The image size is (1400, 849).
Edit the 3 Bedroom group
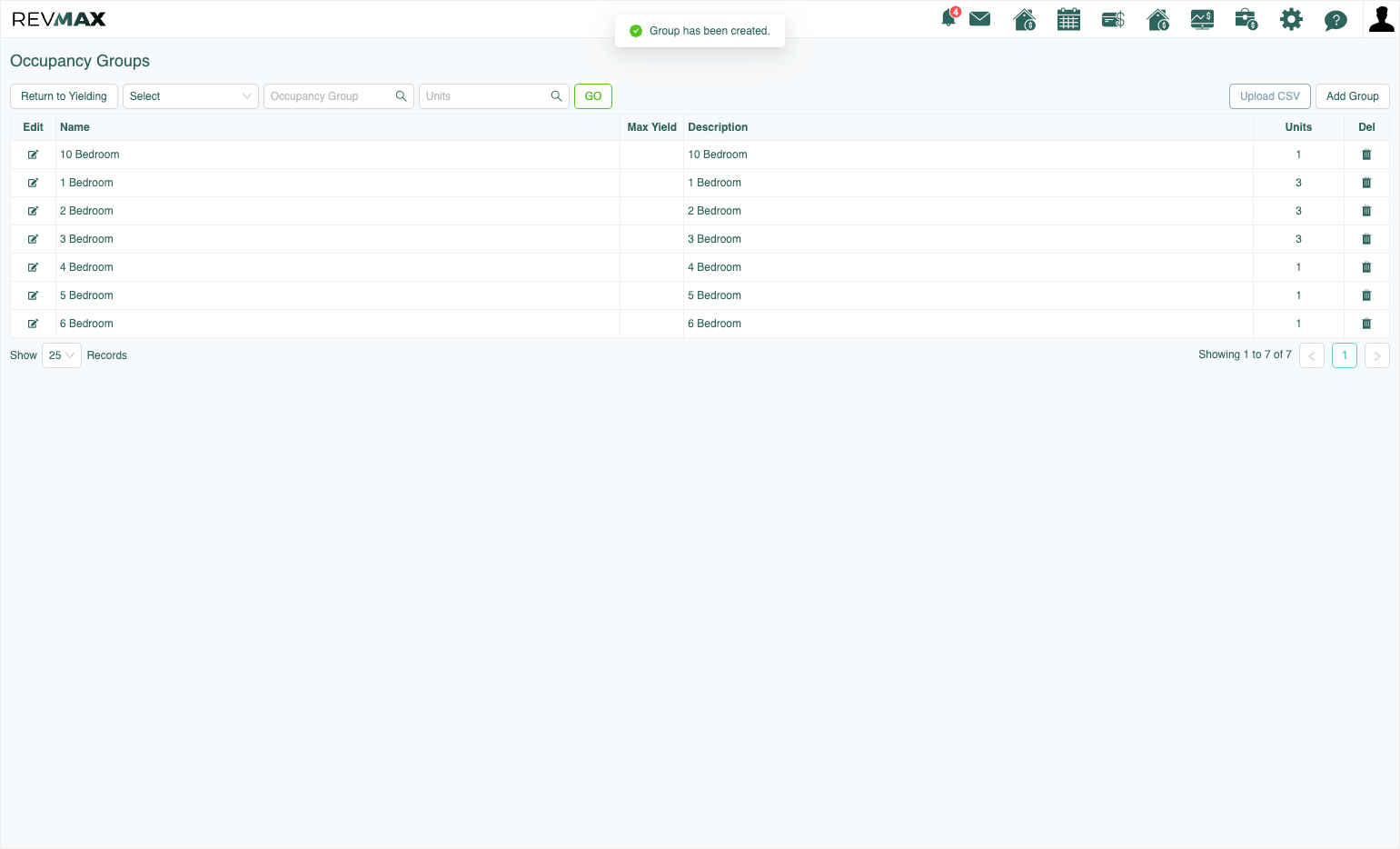tap(33, 239)
